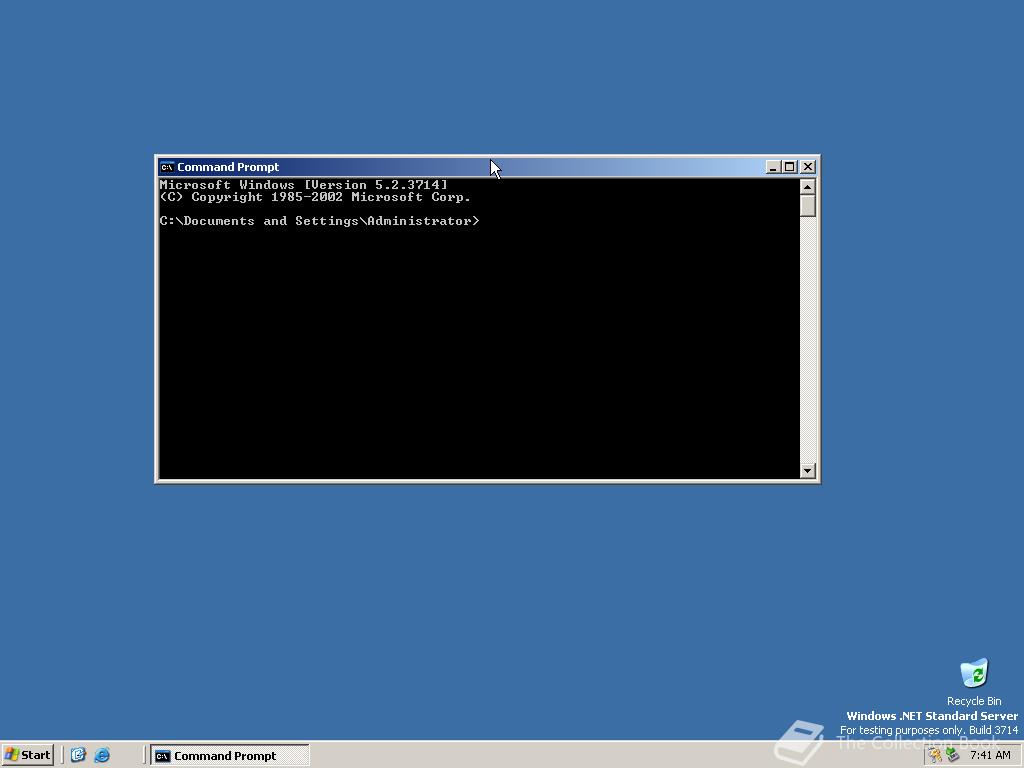Click the Start button
The image size is (1024, 768).
(x=27, y=755)
